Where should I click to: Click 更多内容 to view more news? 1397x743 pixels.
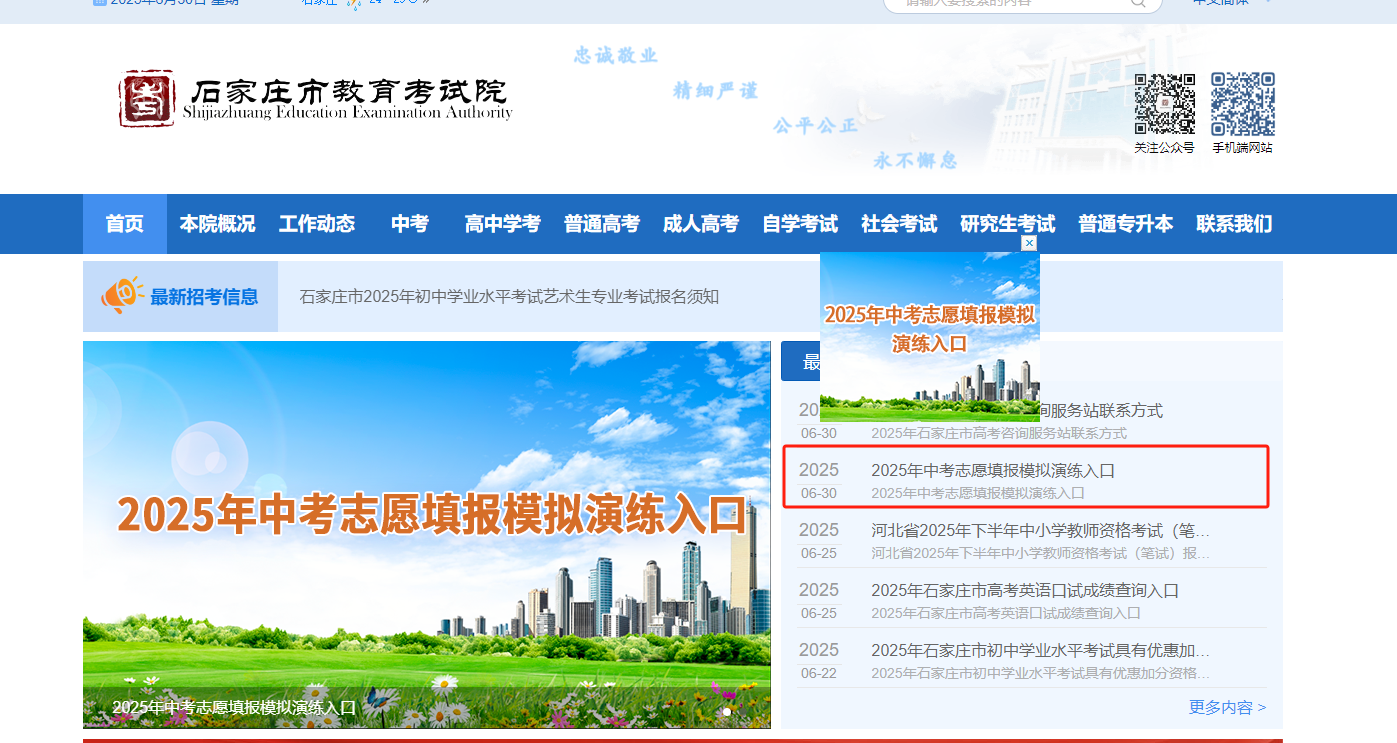(1227, 708)
